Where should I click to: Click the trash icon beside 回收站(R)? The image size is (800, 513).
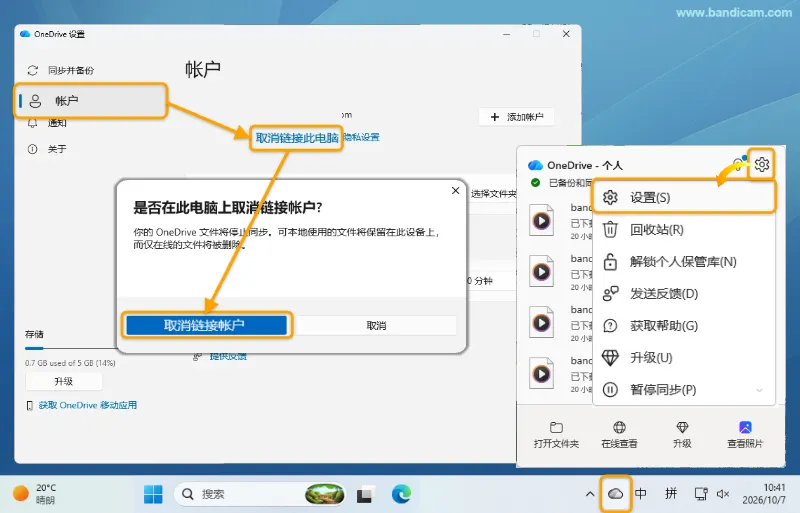(x=610, y=230)
